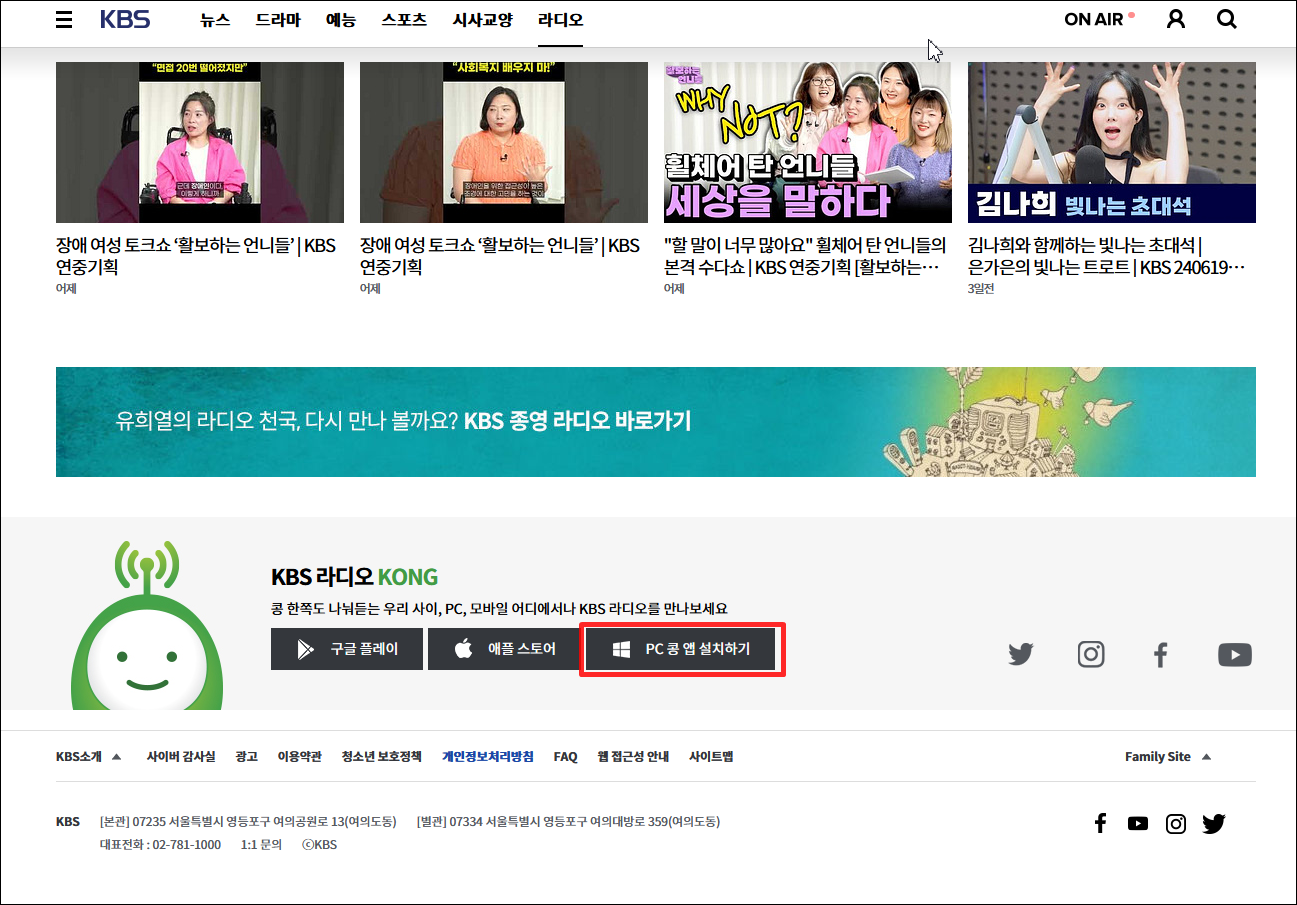Click the PC 콩 앱 설치하기 button
Screen dimensions: 1297x905
click(682, 649)
